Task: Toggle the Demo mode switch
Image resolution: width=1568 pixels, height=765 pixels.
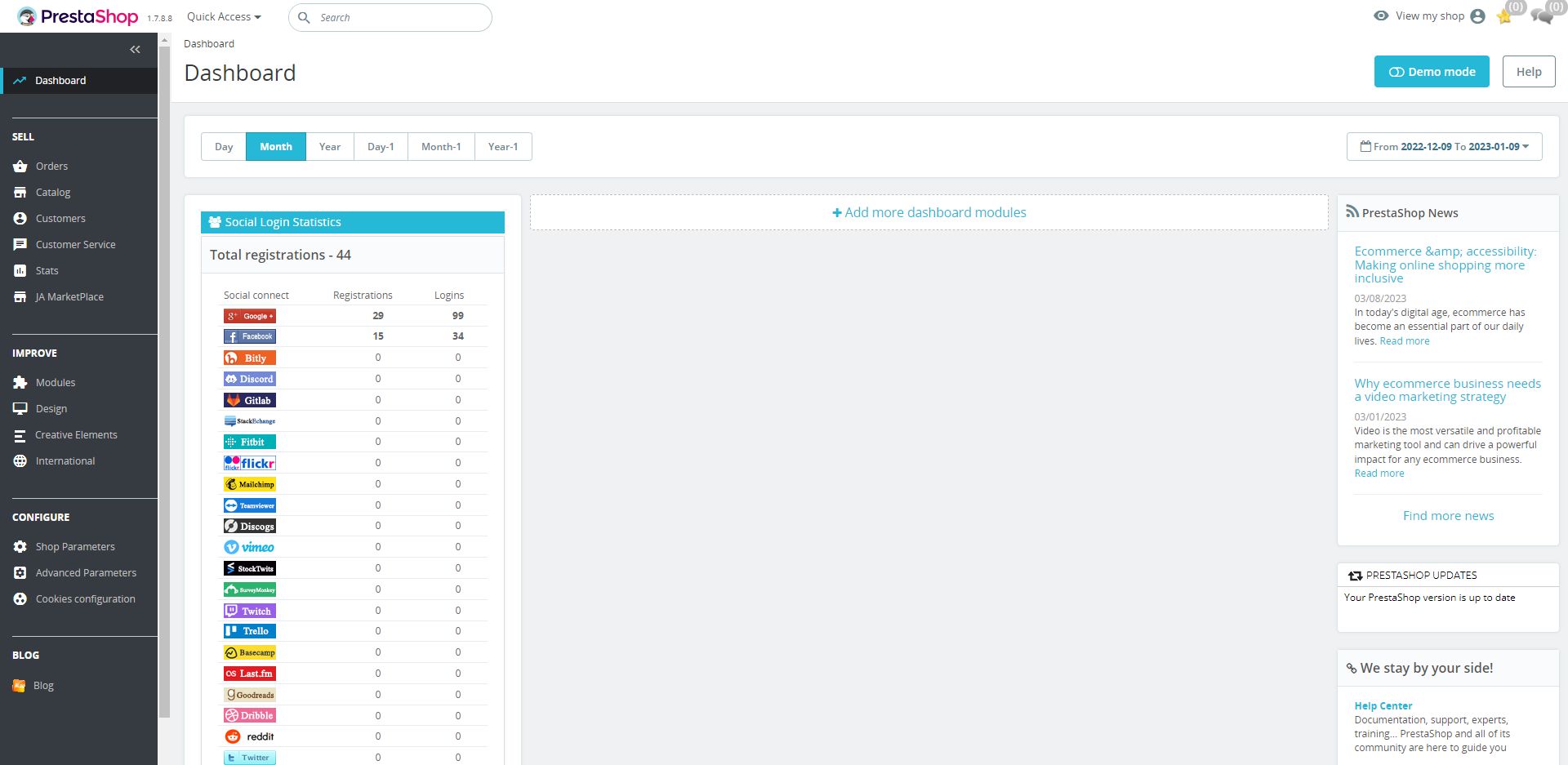Action: [x=1432, y=72]
